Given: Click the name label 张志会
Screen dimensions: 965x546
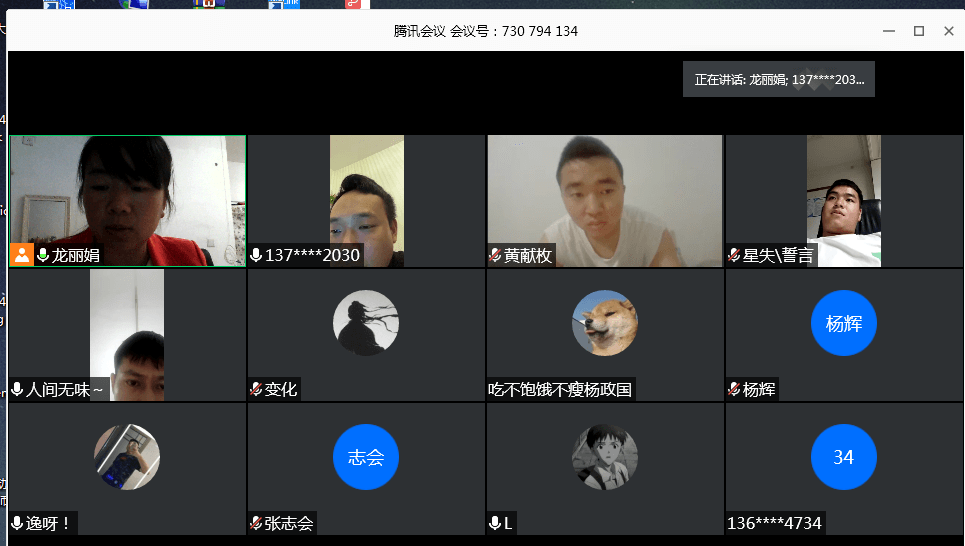Looking at the screenshot, I should pos(289,523).
